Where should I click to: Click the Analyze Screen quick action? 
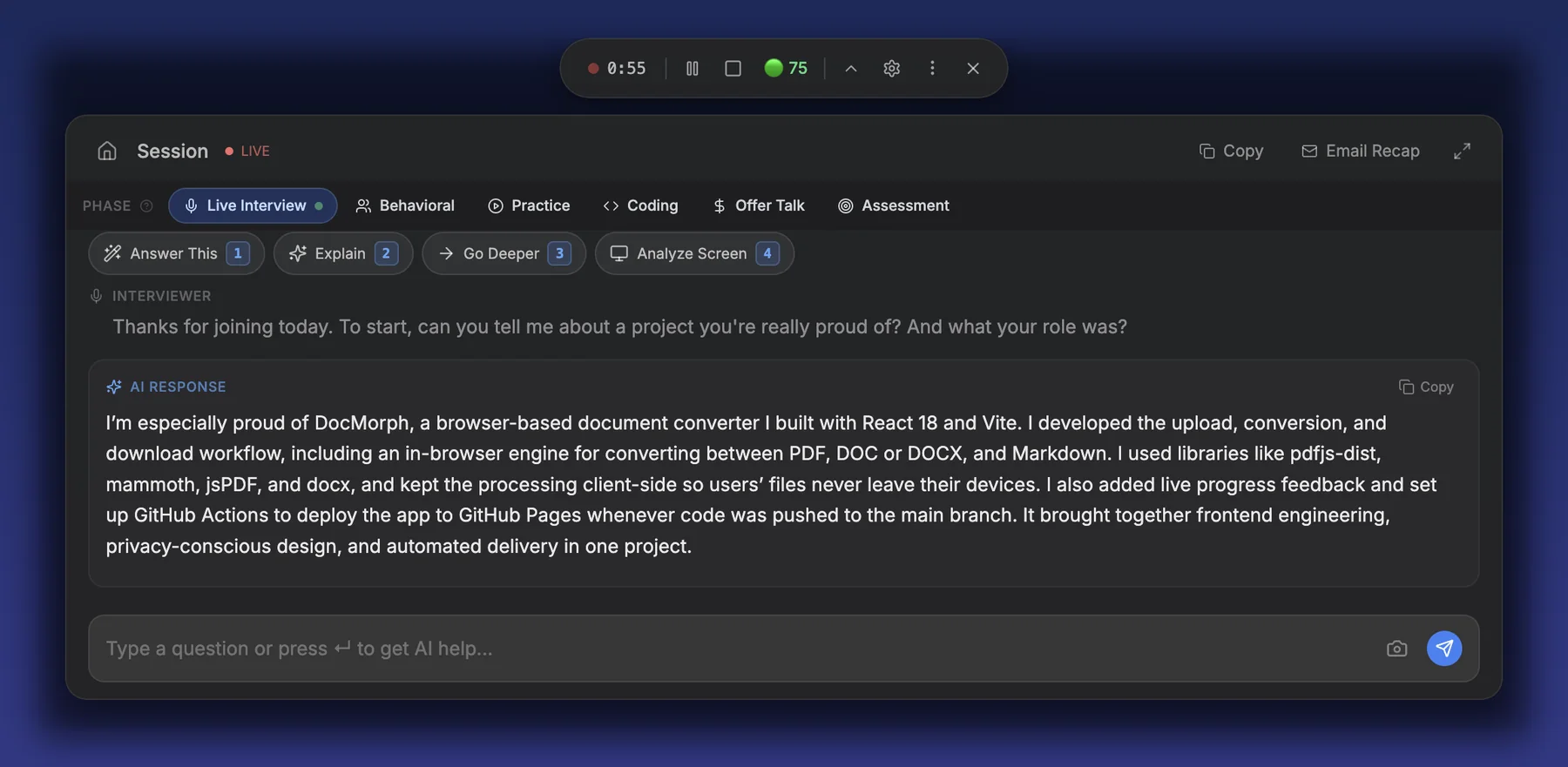pos(694,253)
